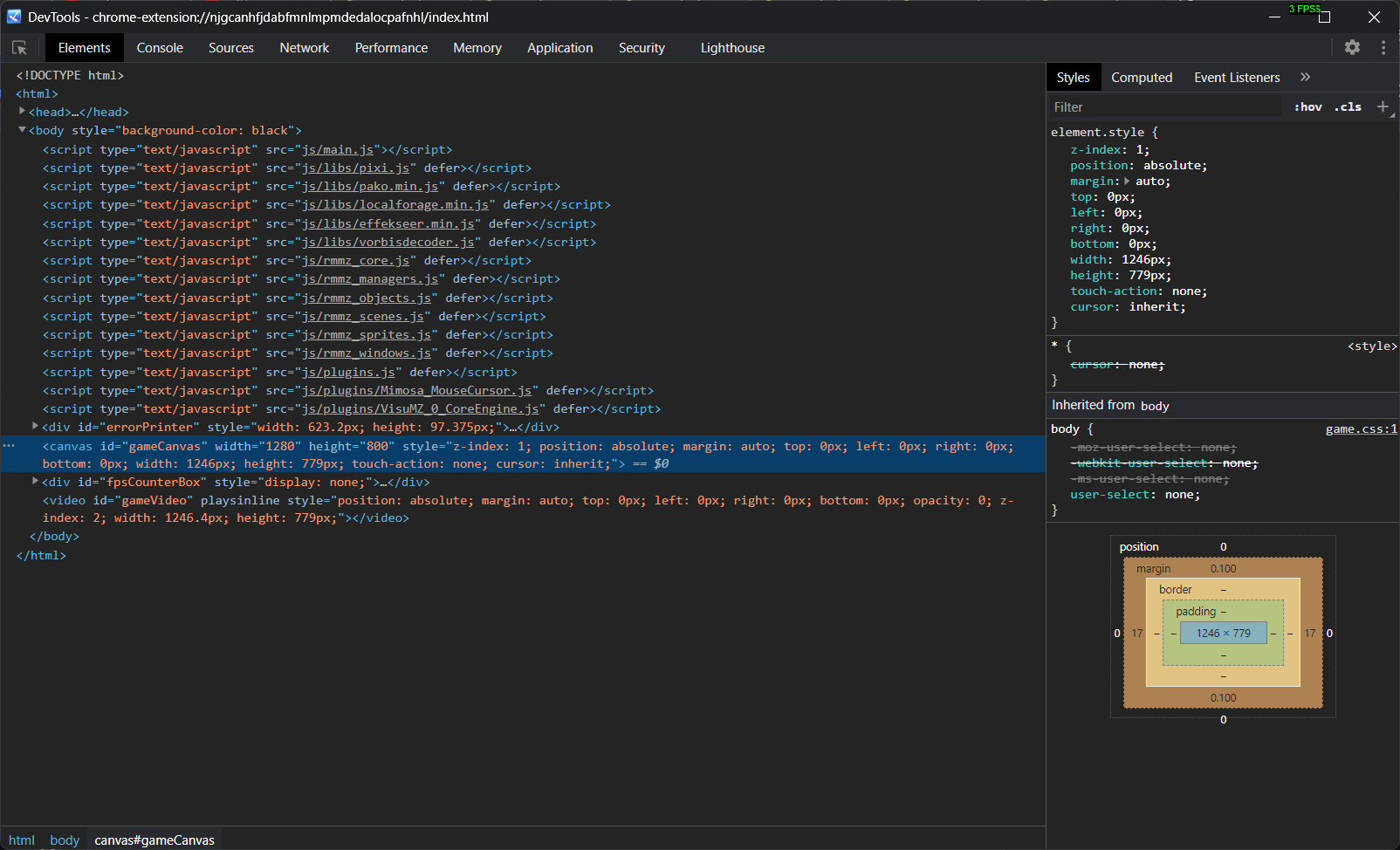Expand the margin shorthand arrow in element.style
The width and height of the screenshot is (1400, 850).
coord(1127,181)
